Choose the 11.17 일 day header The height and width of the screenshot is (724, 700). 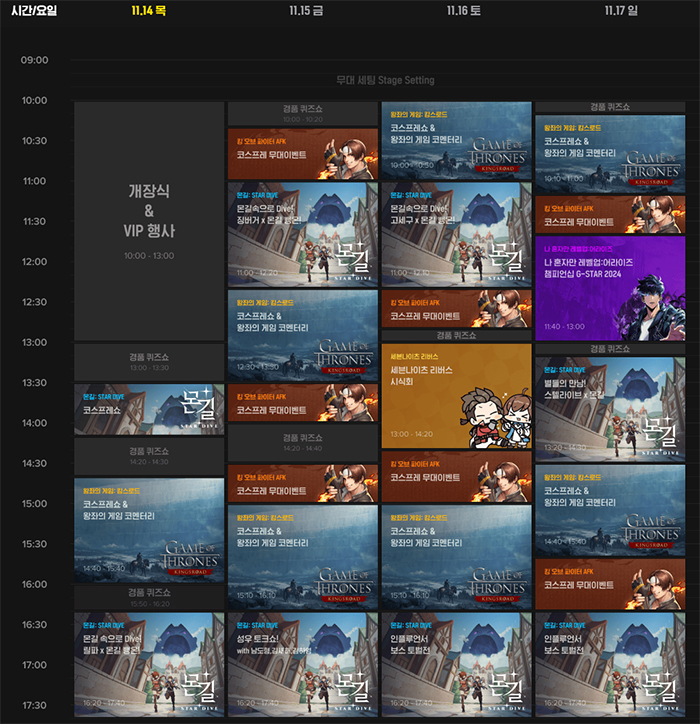click(621, 10)
